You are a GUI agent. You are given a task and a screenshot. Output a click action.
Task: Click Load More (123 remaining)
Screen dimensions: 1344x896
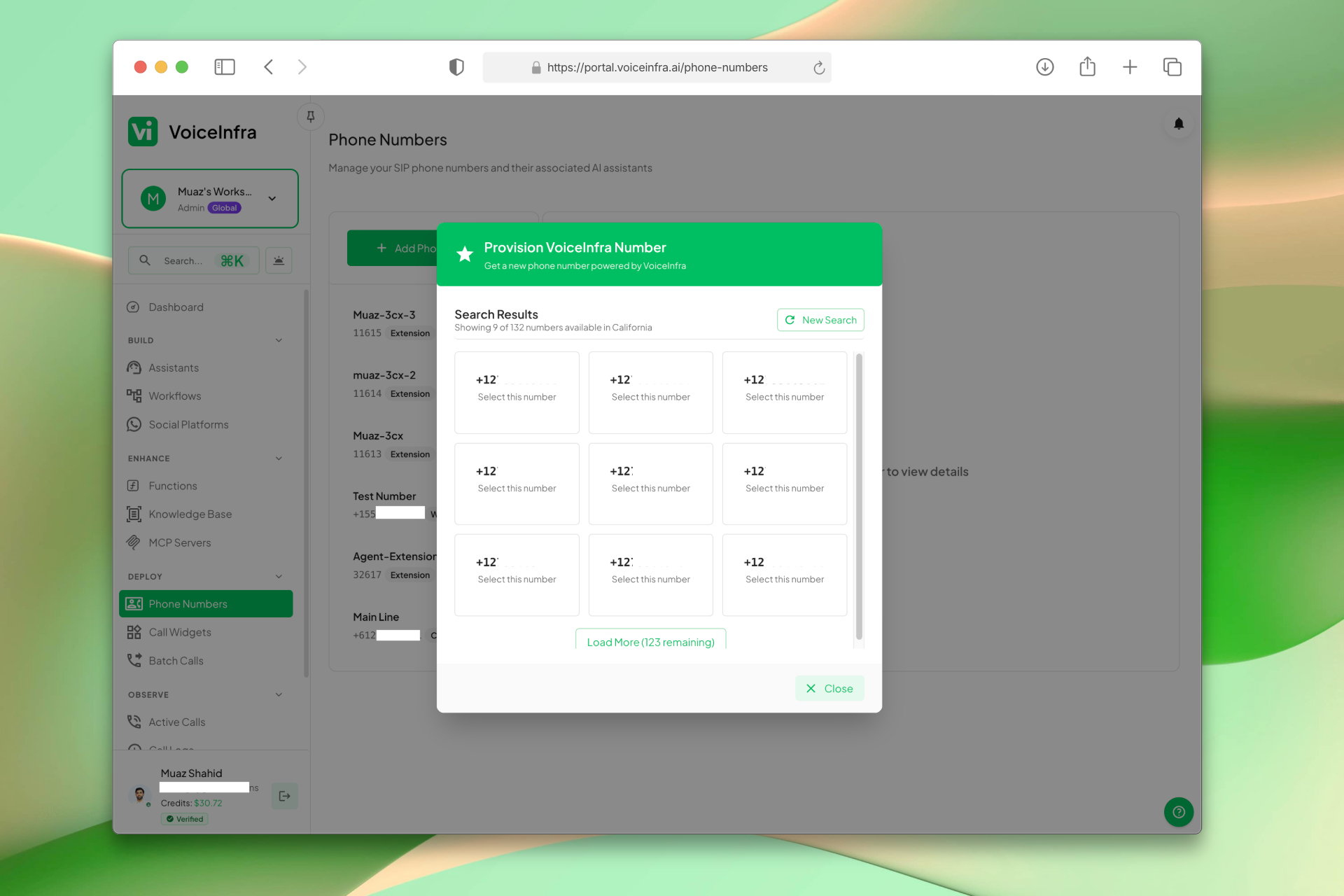(650, 640)
